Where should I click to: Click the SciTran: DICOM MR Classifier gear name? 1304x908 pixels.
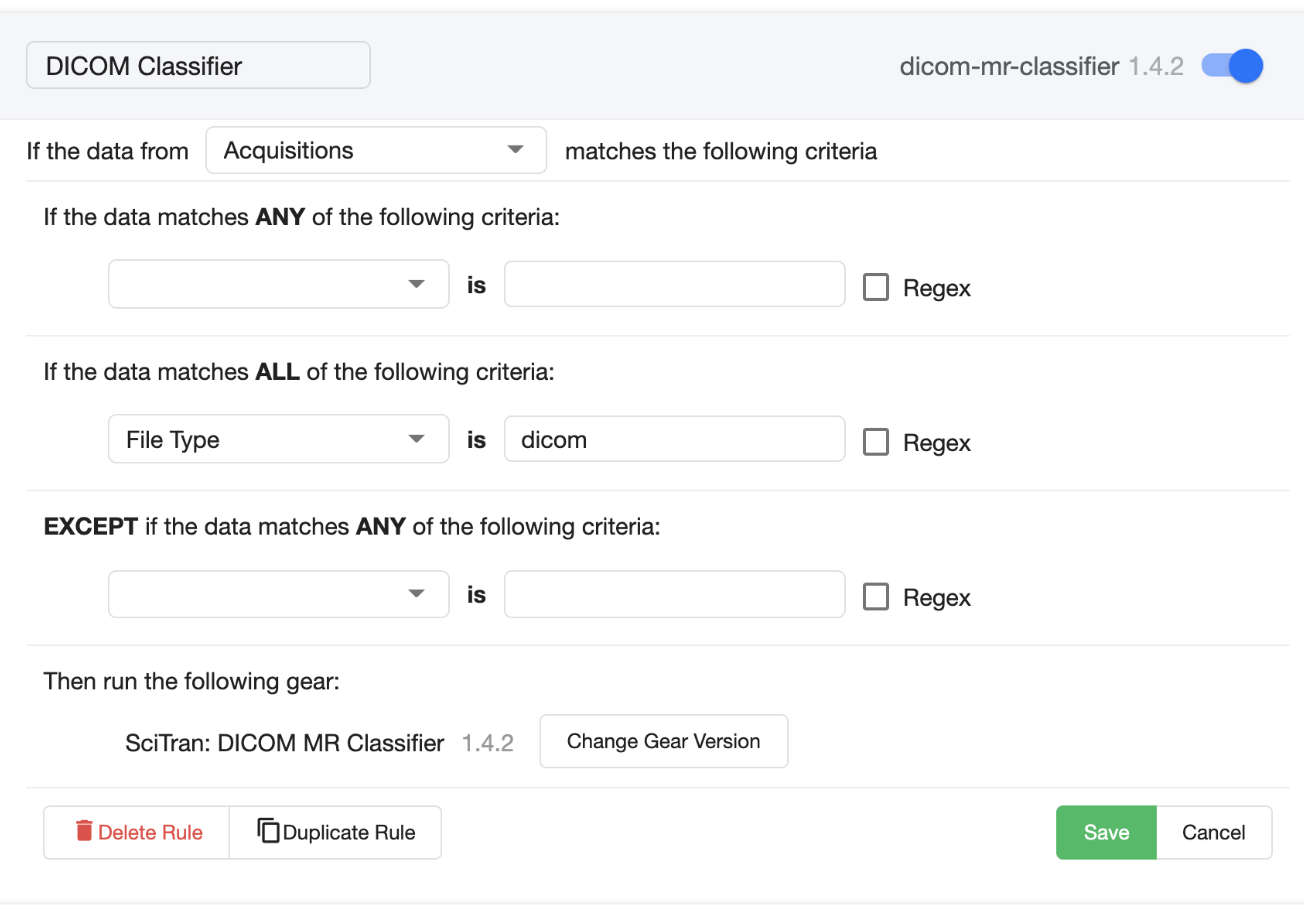pyautogui.click(x=285, y=743)
